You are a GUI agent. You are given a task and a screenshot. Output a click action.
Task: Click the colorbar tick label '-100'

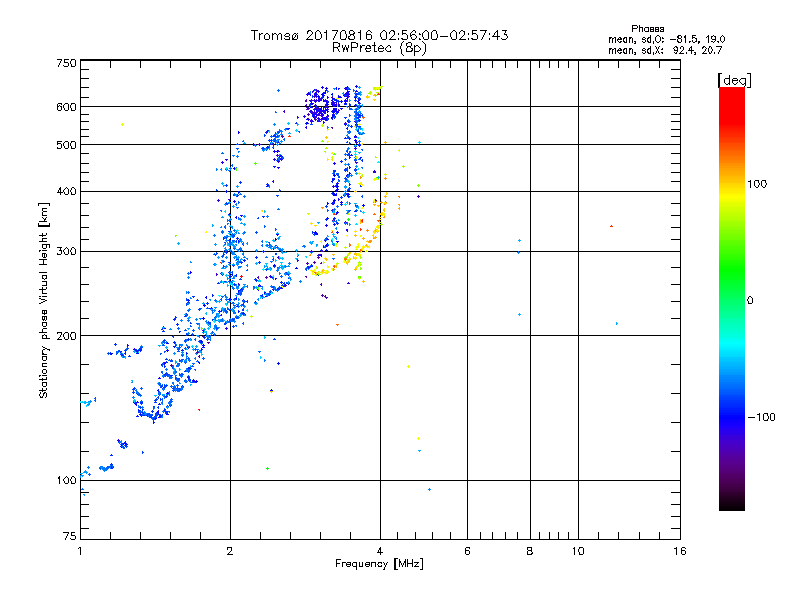click(x=761, y=417)
